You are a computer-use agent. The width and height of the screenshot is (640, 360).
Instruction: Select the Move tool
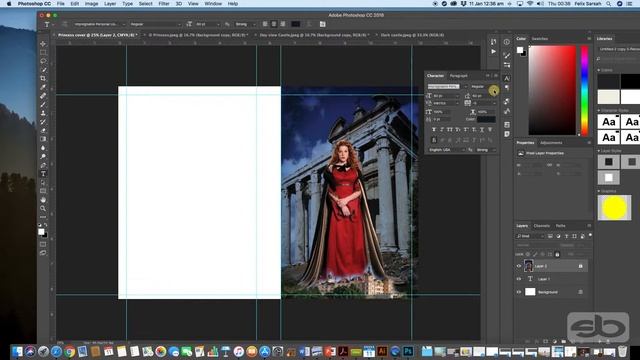(43, 44)
